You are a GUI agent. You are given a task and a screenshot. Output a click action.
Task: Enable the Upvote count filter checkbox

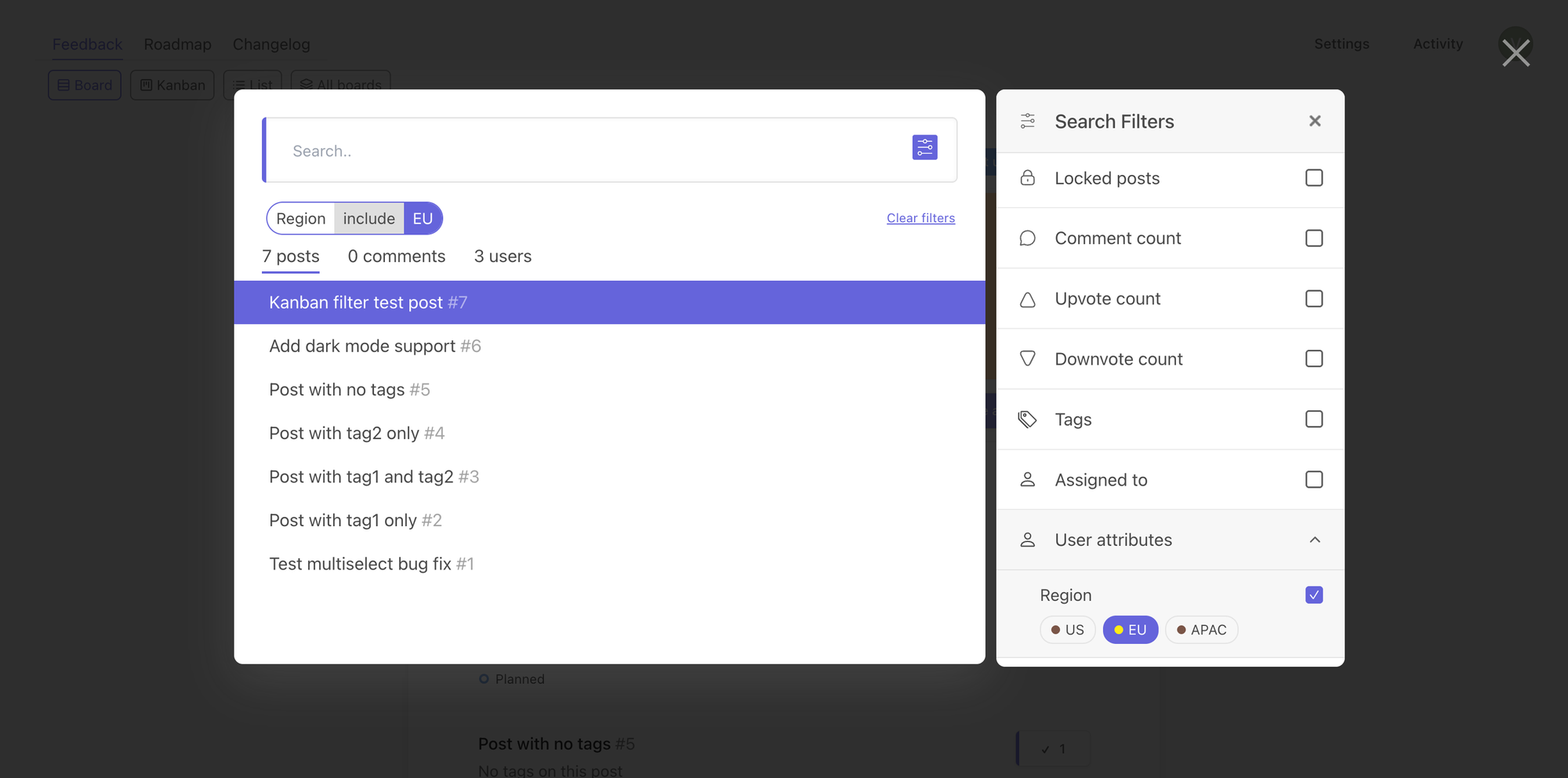coord(1314,298)
